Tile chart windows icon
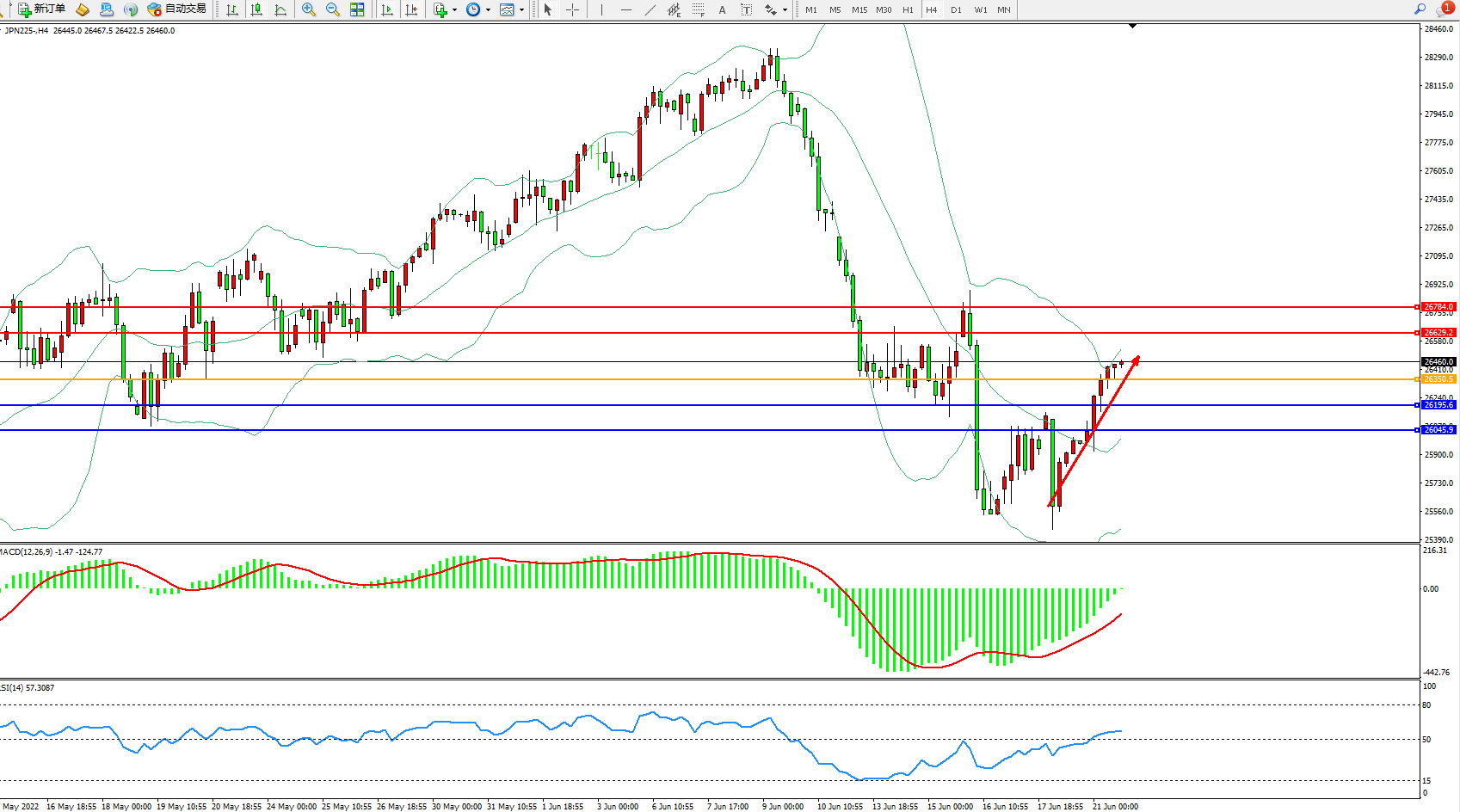The image size is (1460, 812). [x=357, y=9]
